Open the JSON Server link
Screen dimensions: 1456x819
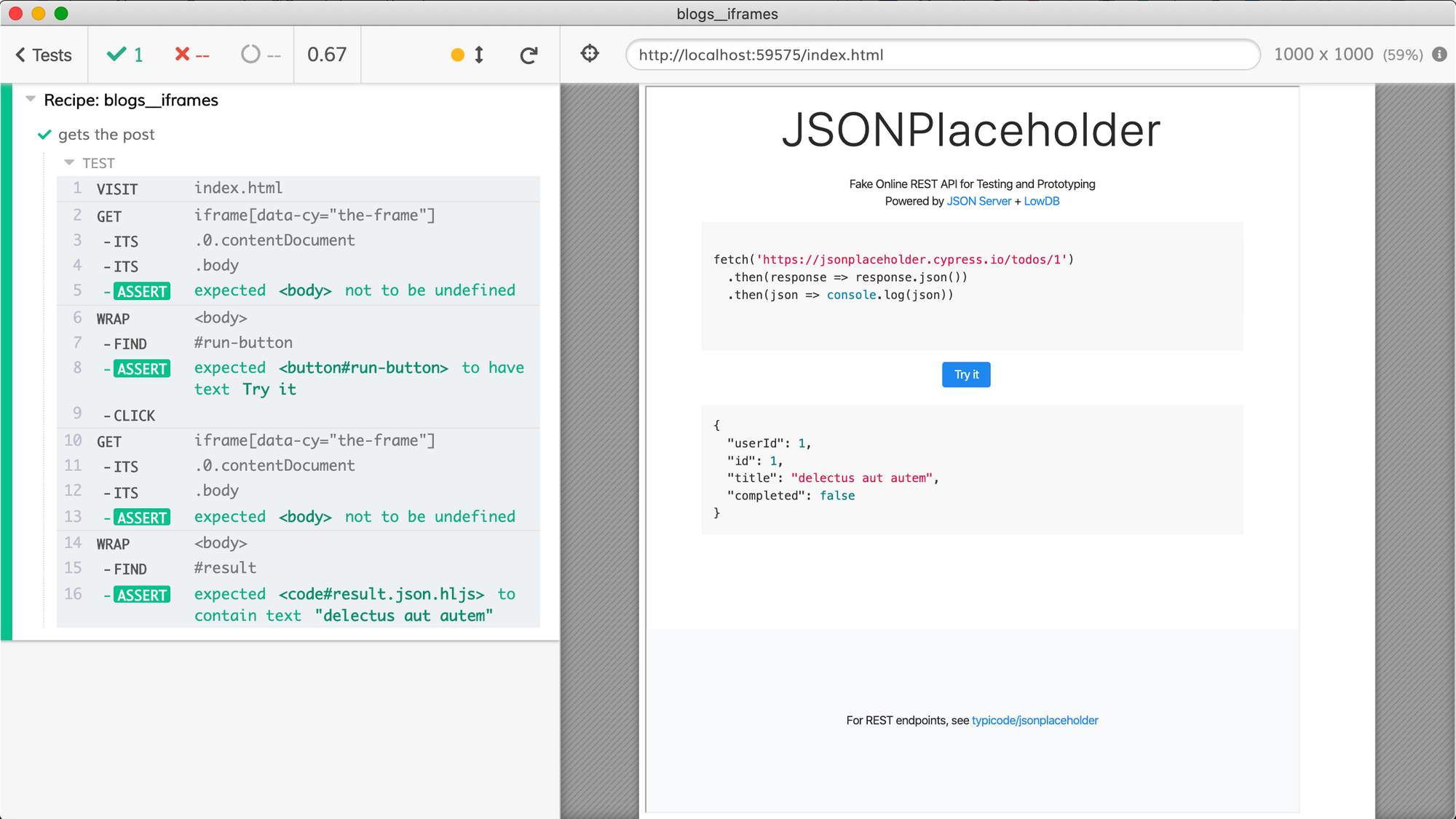point(978,201)
